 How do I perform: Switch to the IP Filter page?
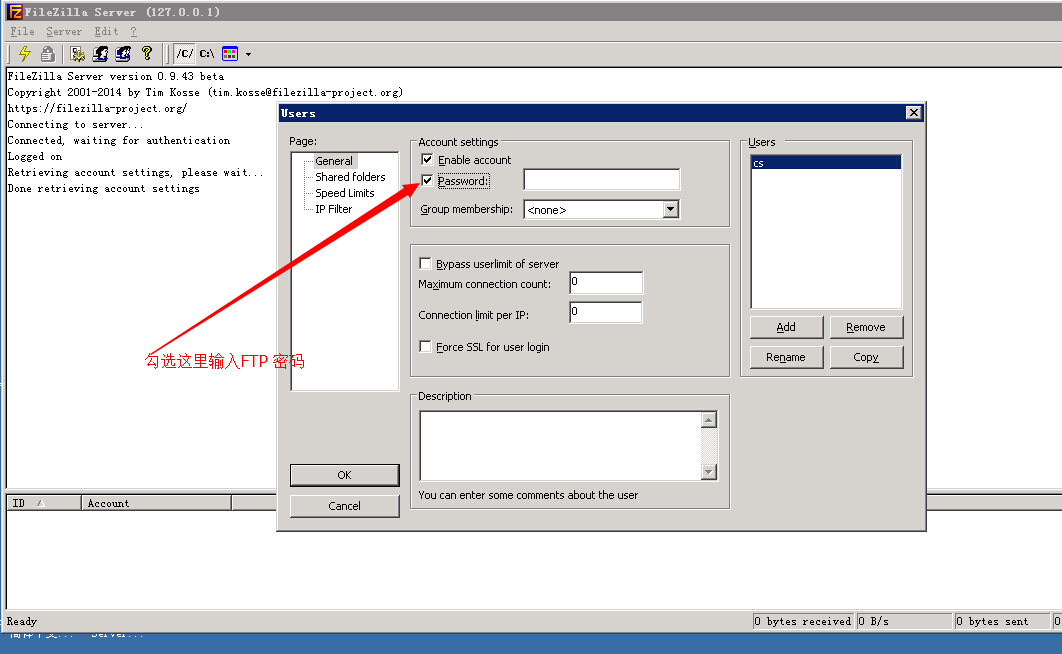334,209
